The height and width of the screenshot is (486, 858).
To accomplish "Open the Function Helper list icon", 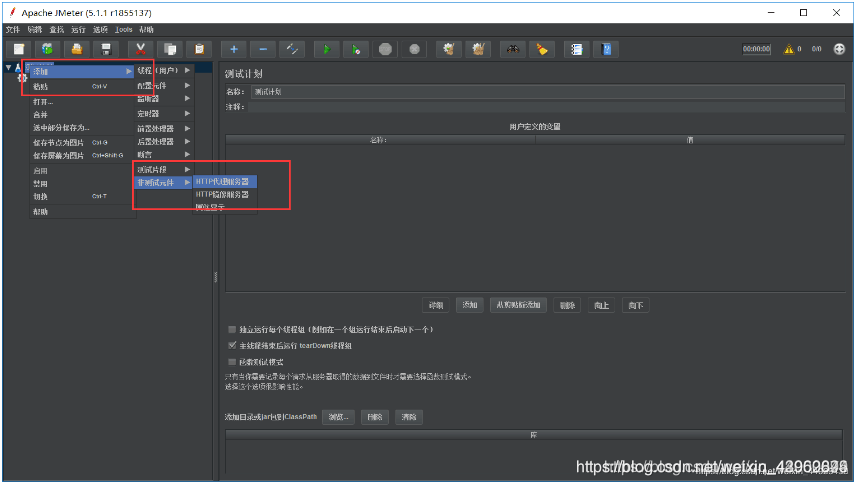I will (x=577, y=49).
